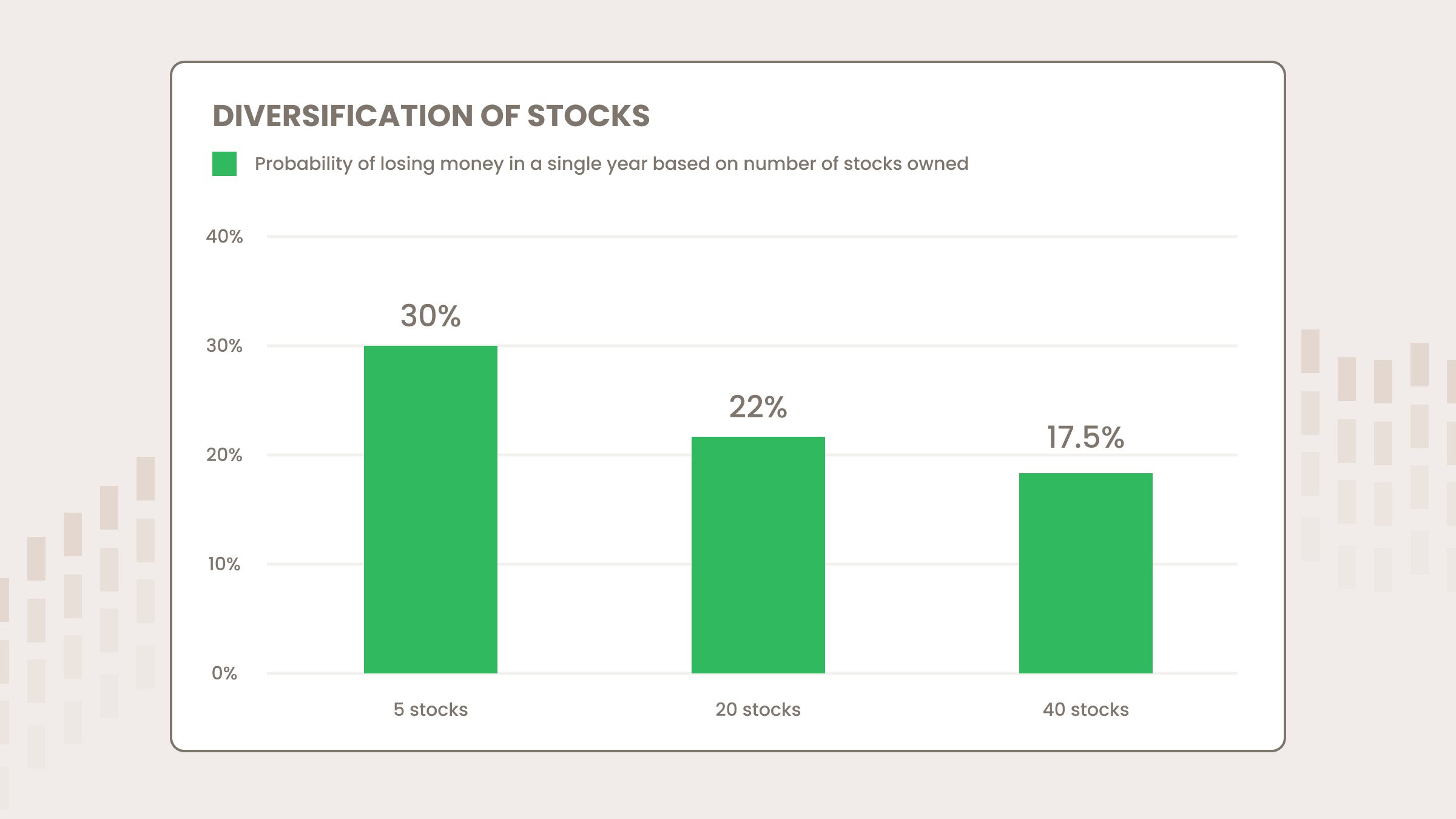This screenshot has width=1456, height=819.
Task: Click the 20% y-axis tick label
Action: click(224, 455)
